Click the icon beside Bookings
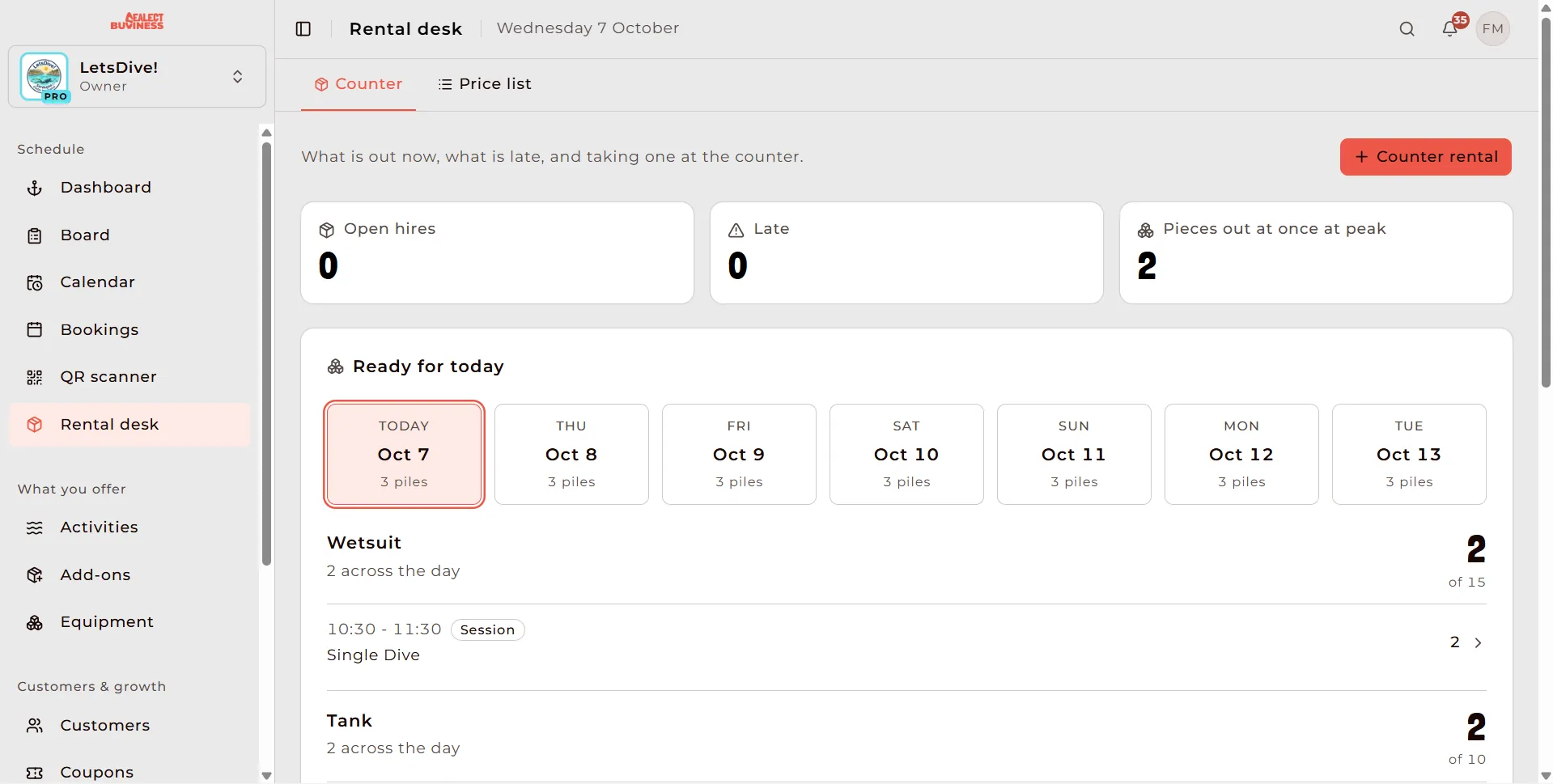This screenshot has width=1553, height=784. [35, 330]
